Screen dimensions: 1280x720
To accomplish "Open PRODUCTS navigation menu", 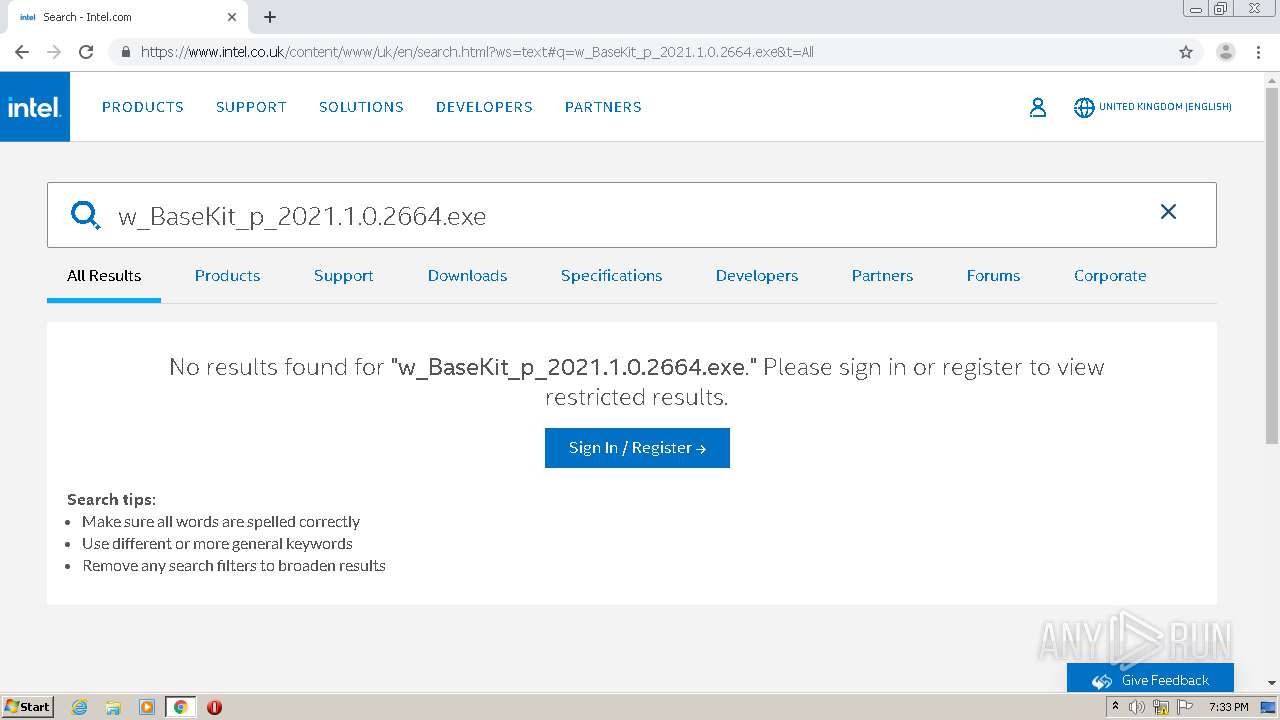I will click(x=143, y=107).
